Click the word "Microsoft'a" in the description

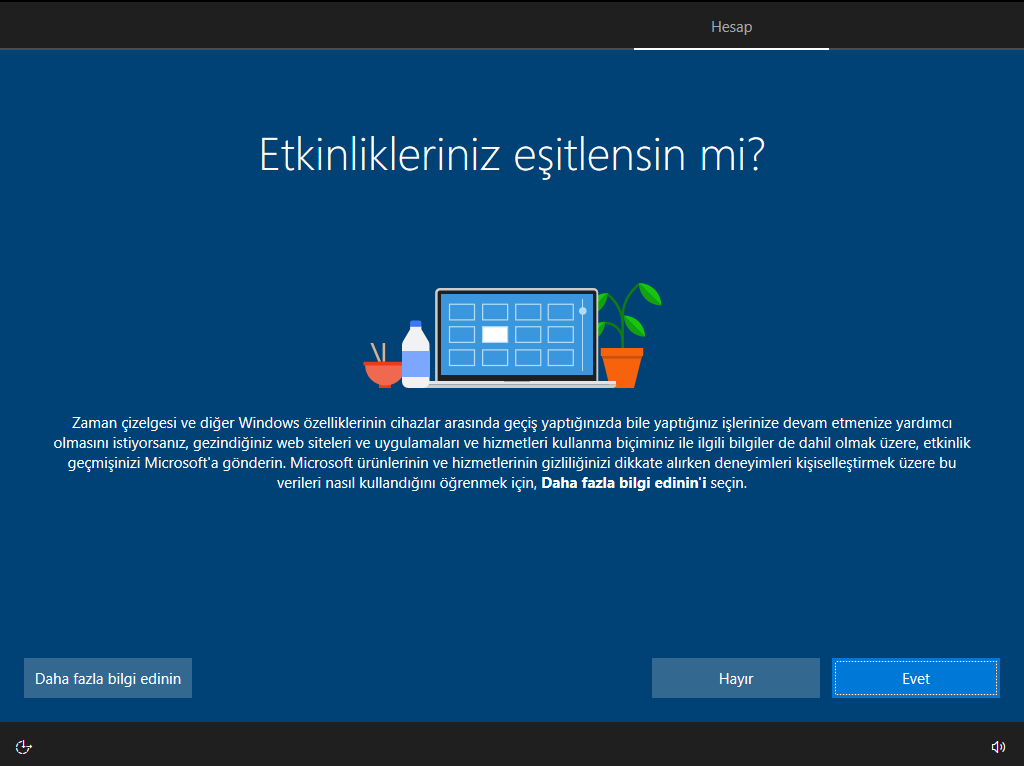pos(180,463)
